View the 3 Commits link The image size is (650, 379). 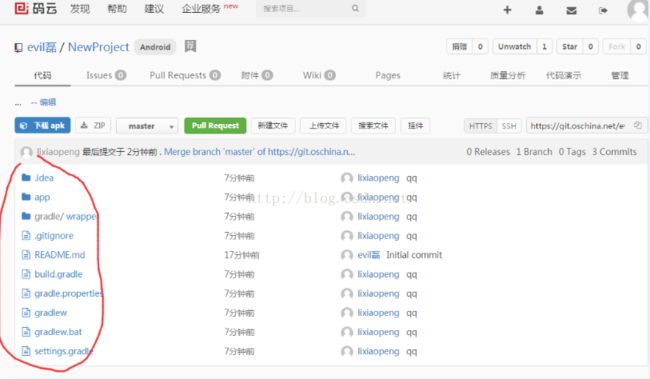pyautogui.click(x=614, y=152)
